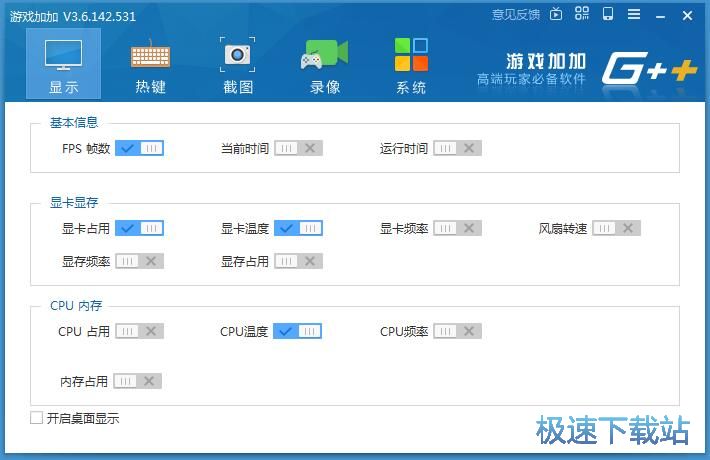Click the 意见反馈 feedback link
This screenshot has height=460, width=710.
tap(516, 15)
